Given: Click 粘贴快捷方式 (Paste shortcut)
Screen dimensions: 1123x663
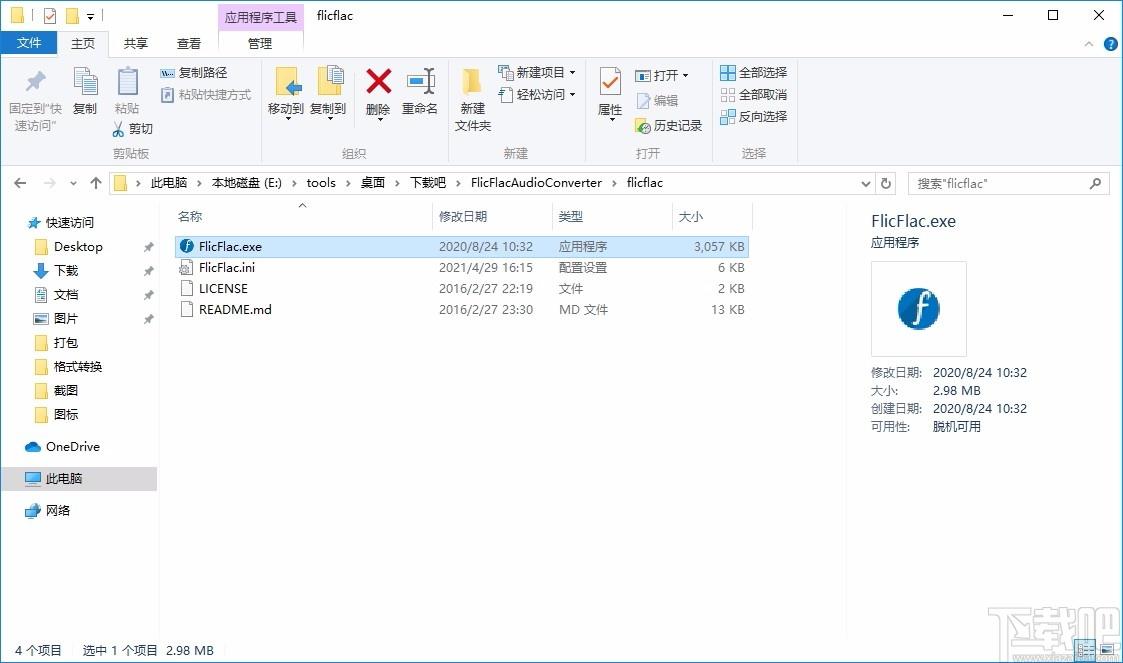Looking at the screenshot, I should tap(206, 95).
